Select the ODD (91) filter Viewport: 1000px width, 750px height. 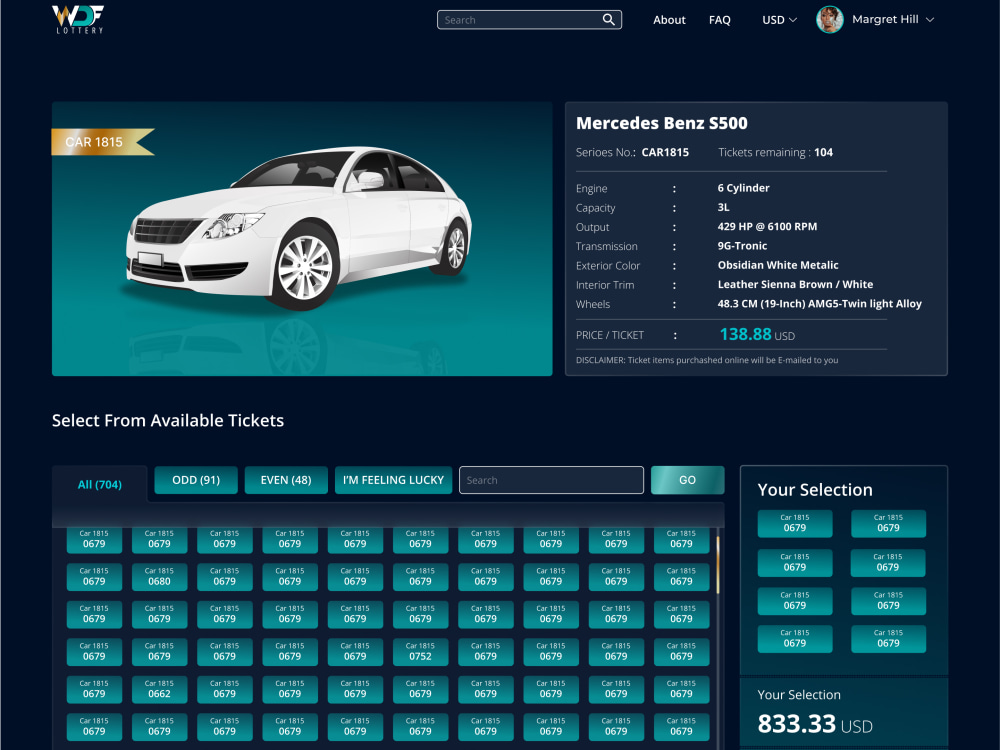[196, 480]
